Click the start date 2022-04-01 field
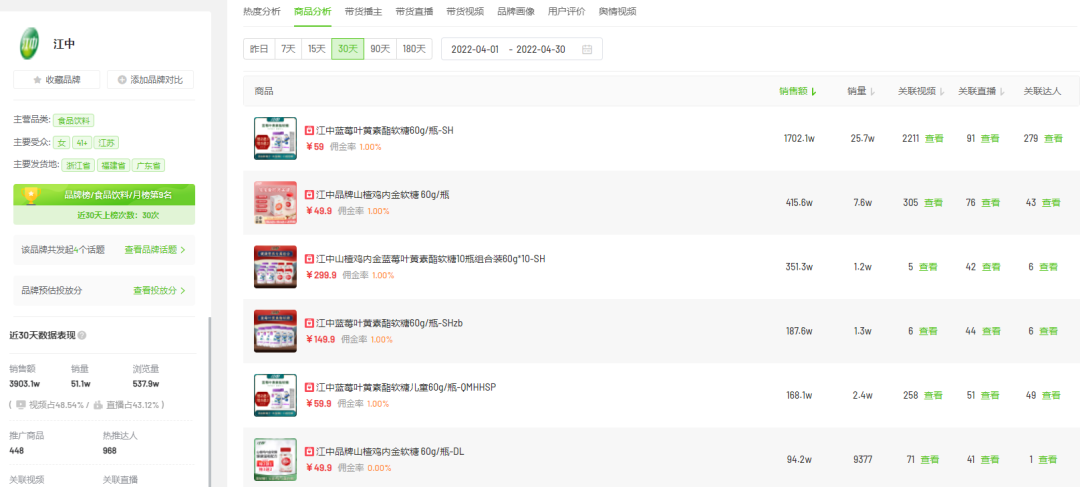This screenshot has height=487, width=1080. [475, 50]
